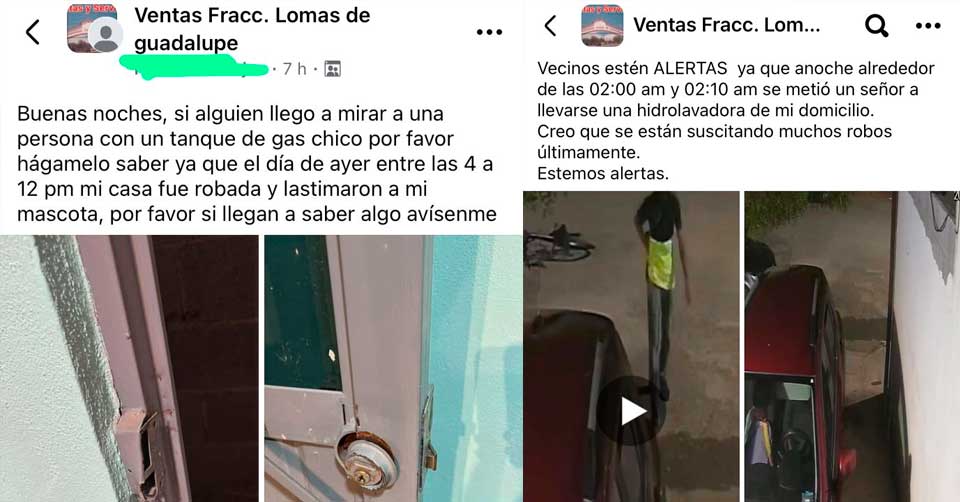Image resolution: width=960 pixels, height=502 pixels.
Task: Click the grey user profile silhouette
Action: [105, 36]
